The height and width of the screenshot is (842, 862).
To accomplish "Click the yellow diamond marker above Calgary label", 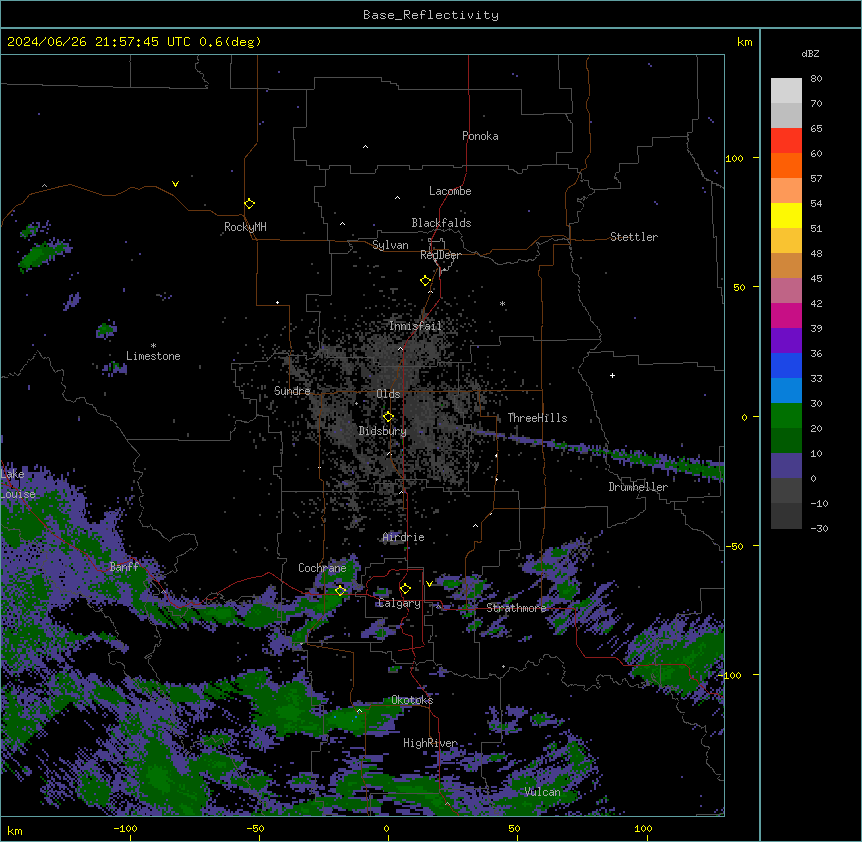I will click(x=405, y=589).
